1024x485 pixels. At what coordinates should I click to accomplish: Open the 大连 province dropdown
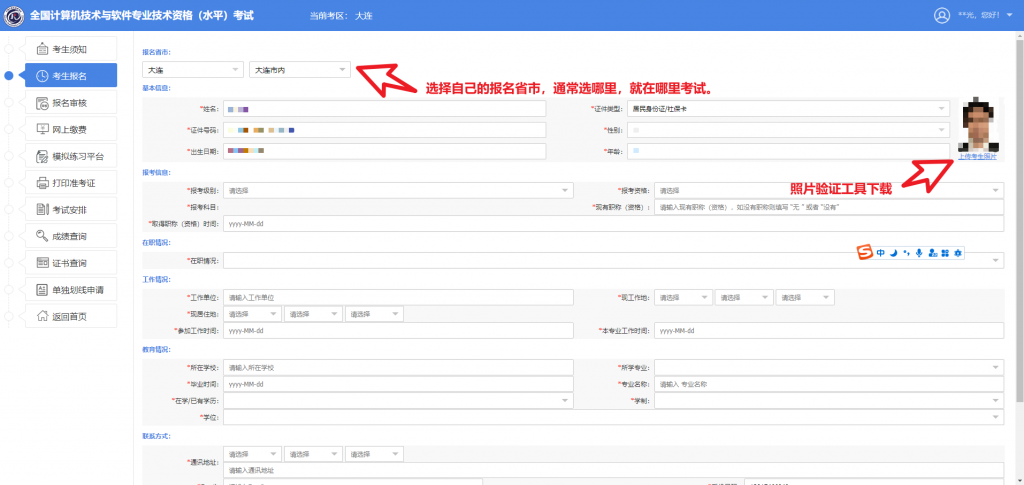point(193,69)
